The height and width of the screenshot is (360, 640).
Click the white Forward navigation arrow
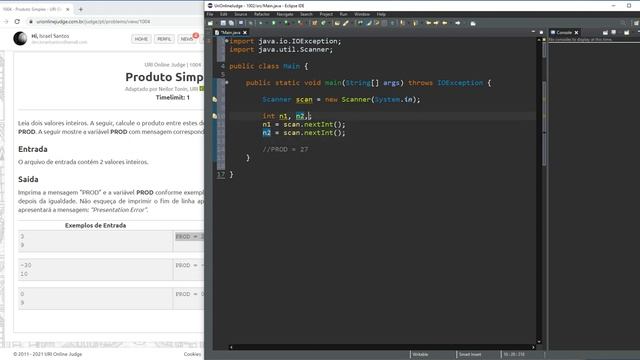[x=458, y=23]
